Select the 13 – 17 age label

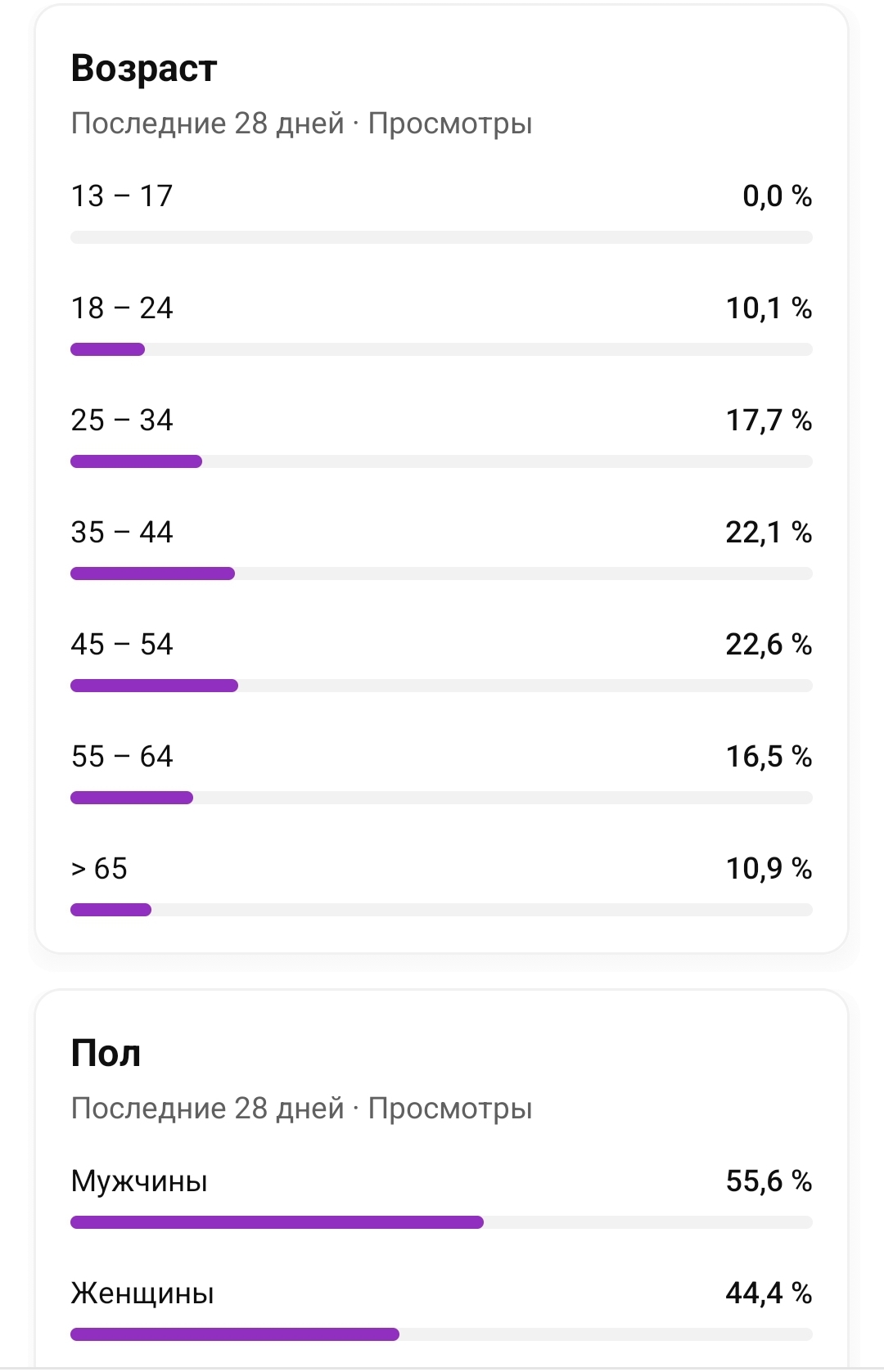122,196
